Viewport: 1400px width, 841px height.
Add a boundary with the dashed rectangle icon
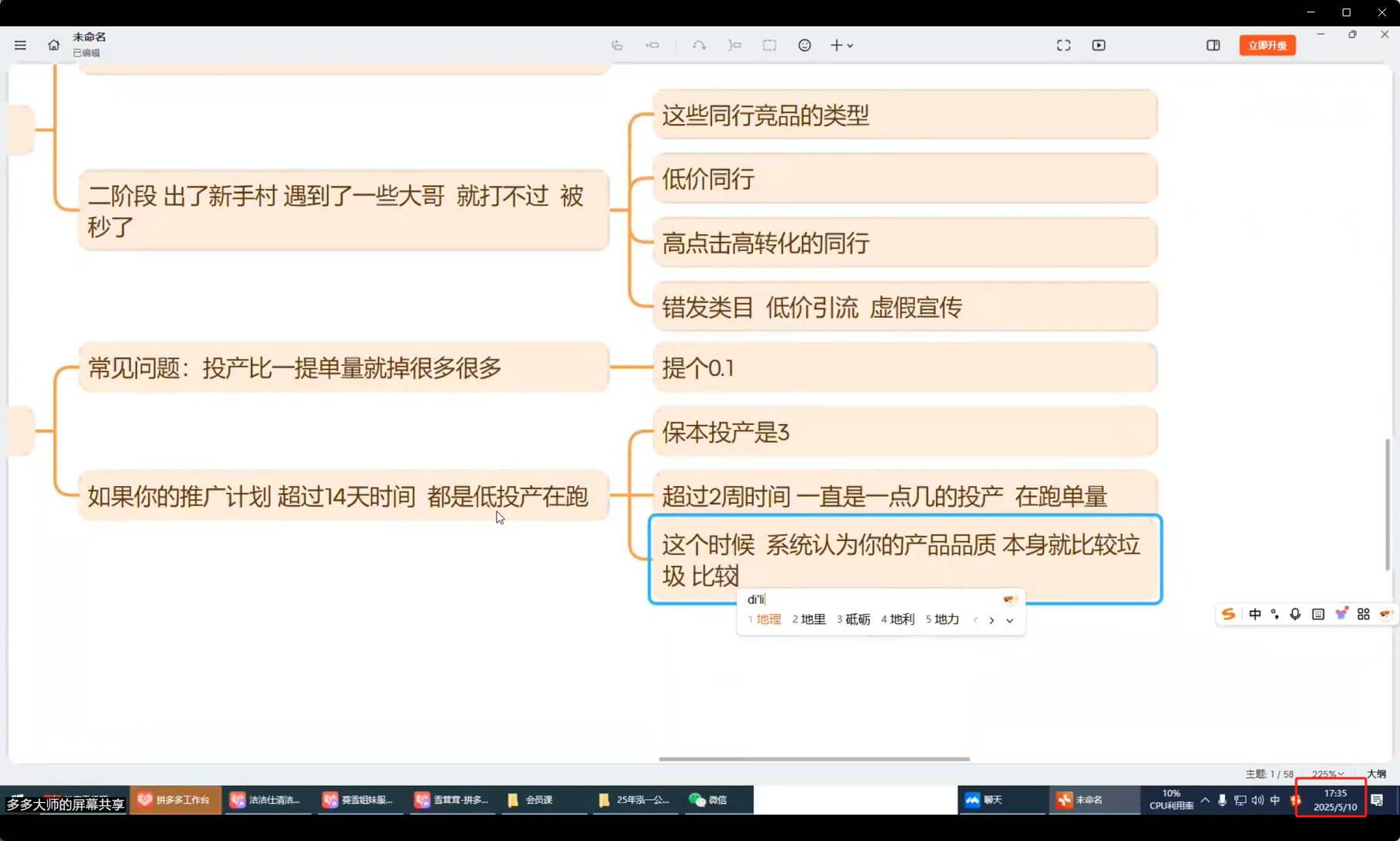[769, 46]
